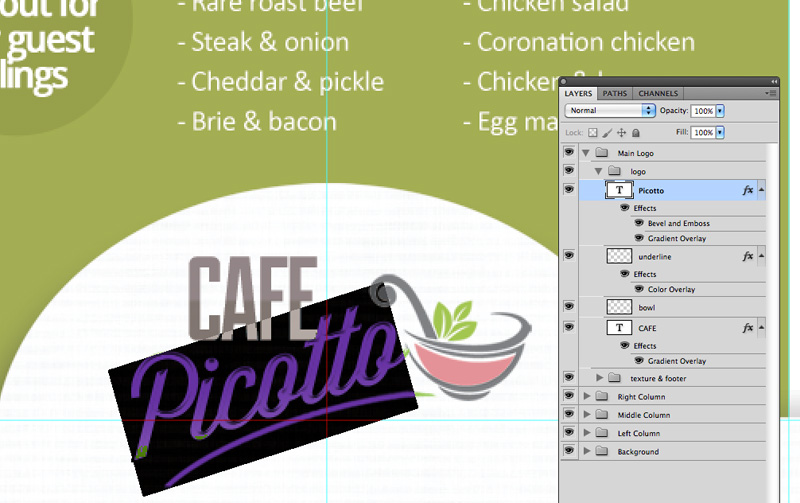Click the lock transparent pixels icon
This screenshot has height=503, width=800.
pyautogui.click(x=592, y=133)
